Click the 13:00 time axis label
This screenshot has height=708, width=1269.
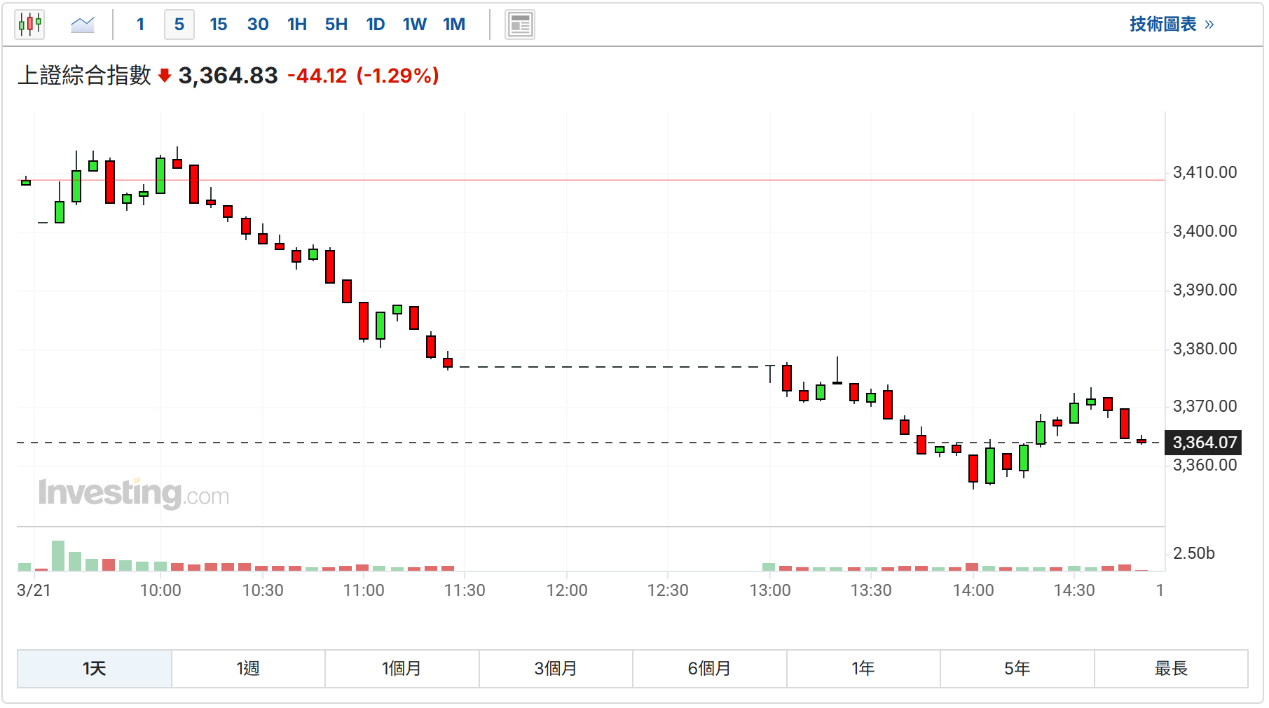(770, 590)
